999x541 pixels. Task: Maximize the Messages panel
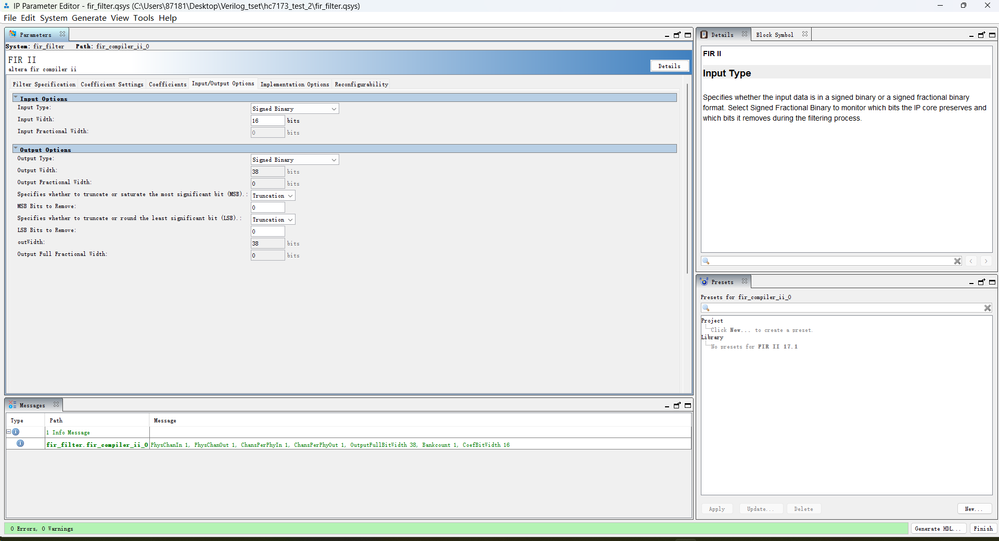click(688, 405)
